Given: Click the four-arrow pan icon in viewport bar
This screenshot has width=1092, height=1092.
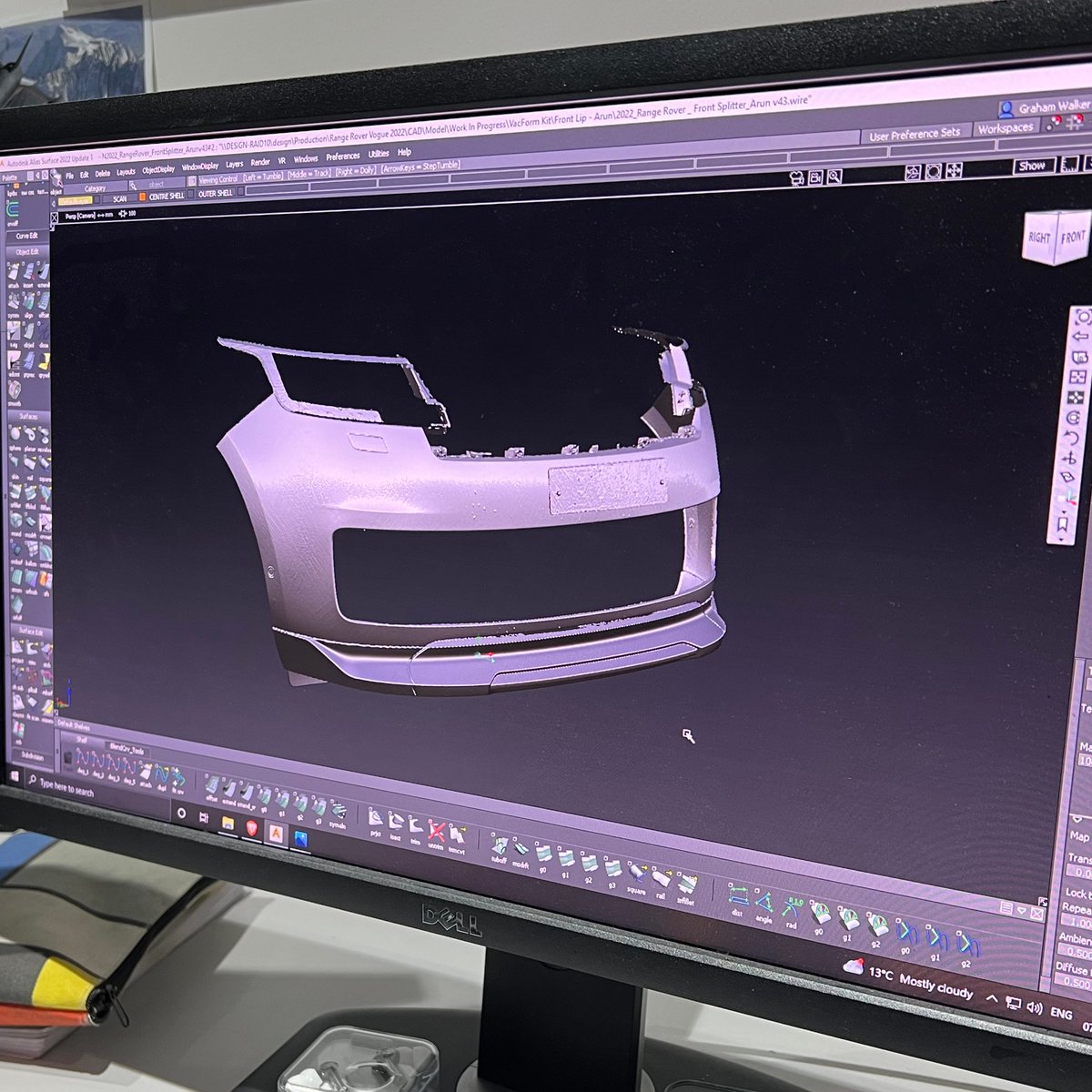Looking at the screenshot, I should (x=954, y=170).
